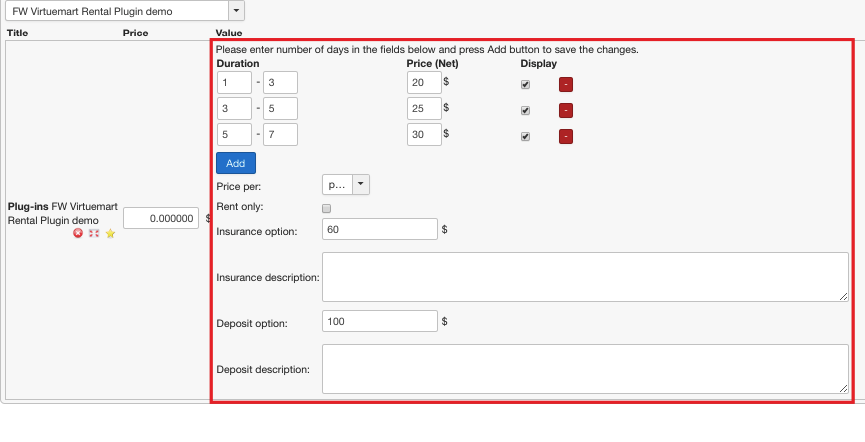This screenshot has width=865, height=442.
Task: Remove the 1-3 duration row
Action: [565, 85]
